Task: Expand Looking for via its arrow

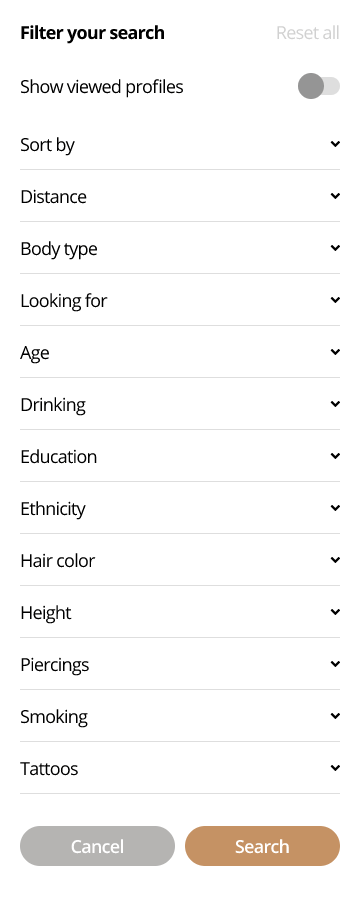Action: coord(335,300)
